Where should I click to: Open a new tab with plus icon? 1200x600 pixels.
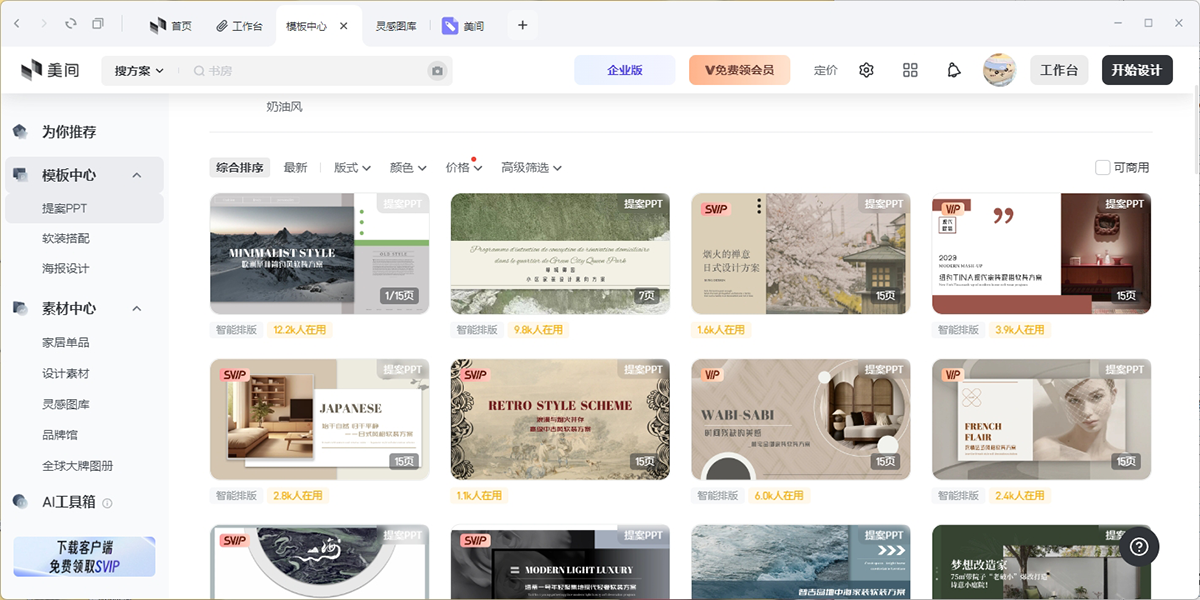(x=522, y=25)
